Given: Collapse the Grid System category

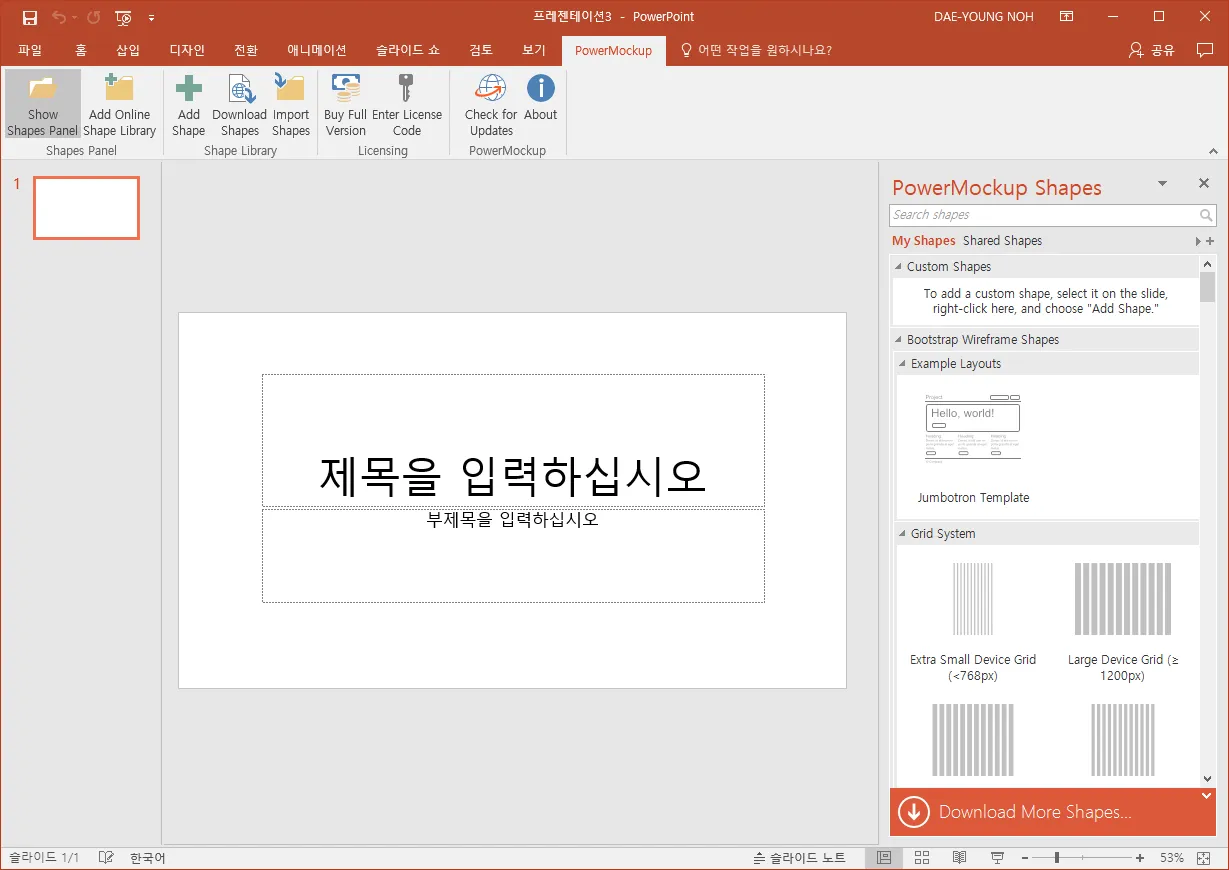Looking at the screenshot, I should pyautogui.click(x=902, y=534).
